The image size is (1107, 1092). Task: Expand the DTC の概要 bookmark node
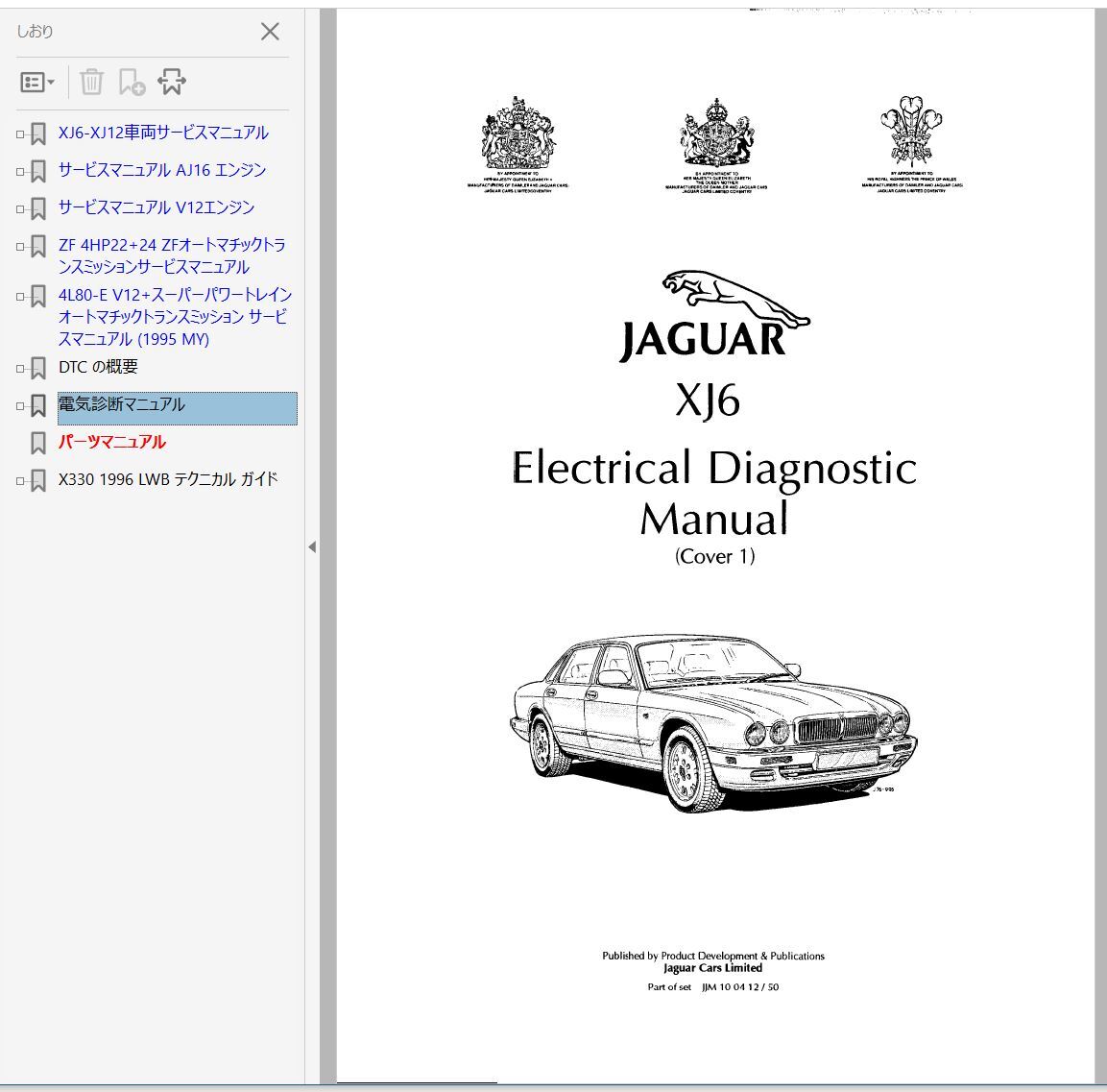(20, 369)
